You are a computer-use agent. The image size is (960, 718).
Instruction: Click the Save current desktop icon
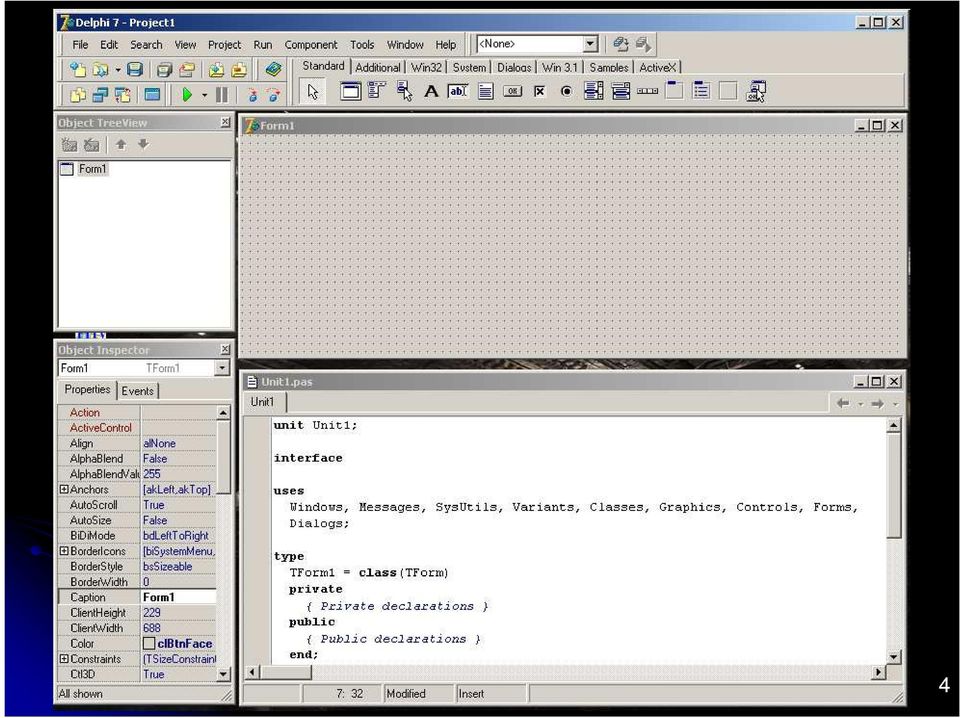(621, 44)
